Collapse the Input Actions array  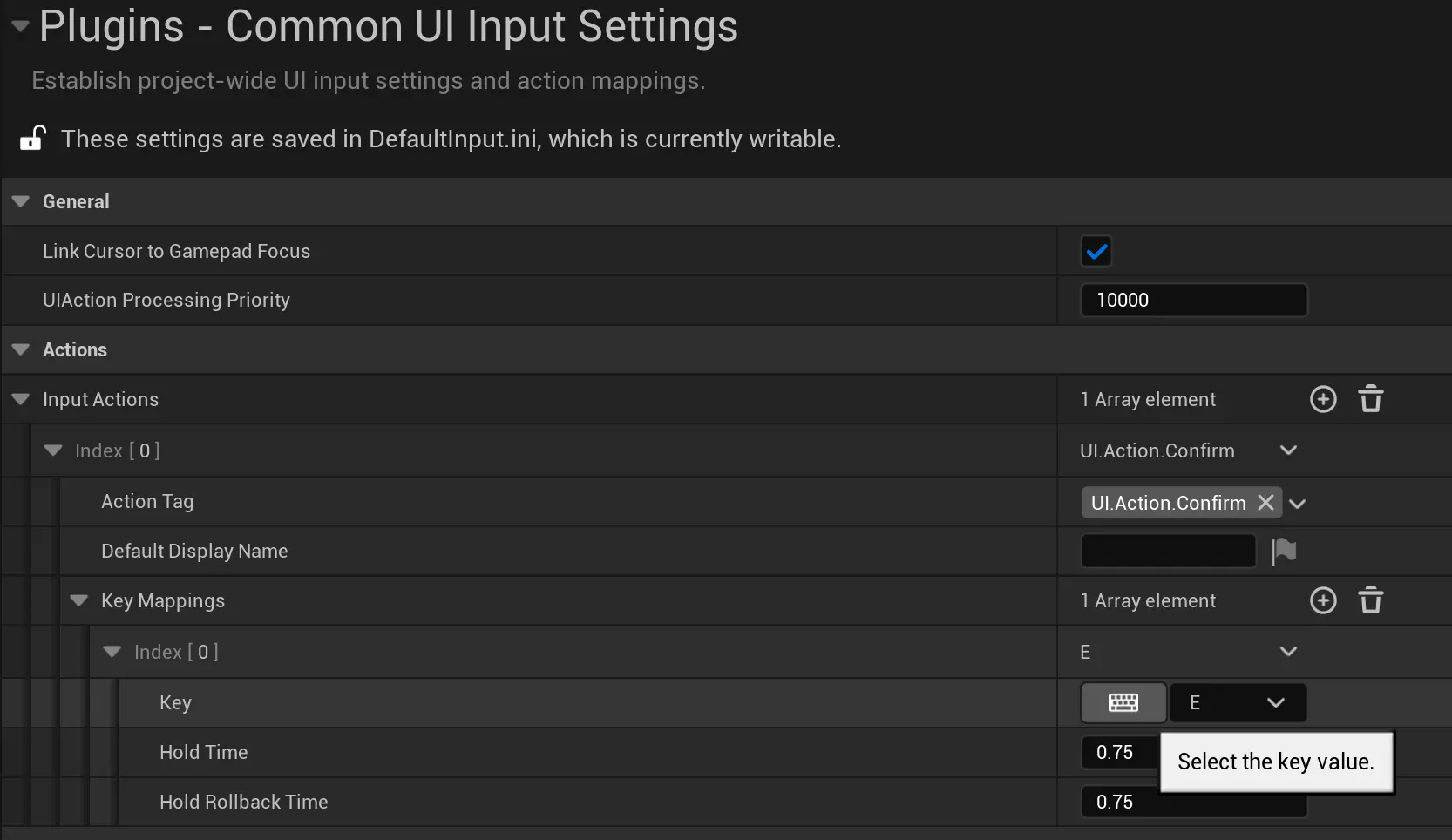[21, 399]
